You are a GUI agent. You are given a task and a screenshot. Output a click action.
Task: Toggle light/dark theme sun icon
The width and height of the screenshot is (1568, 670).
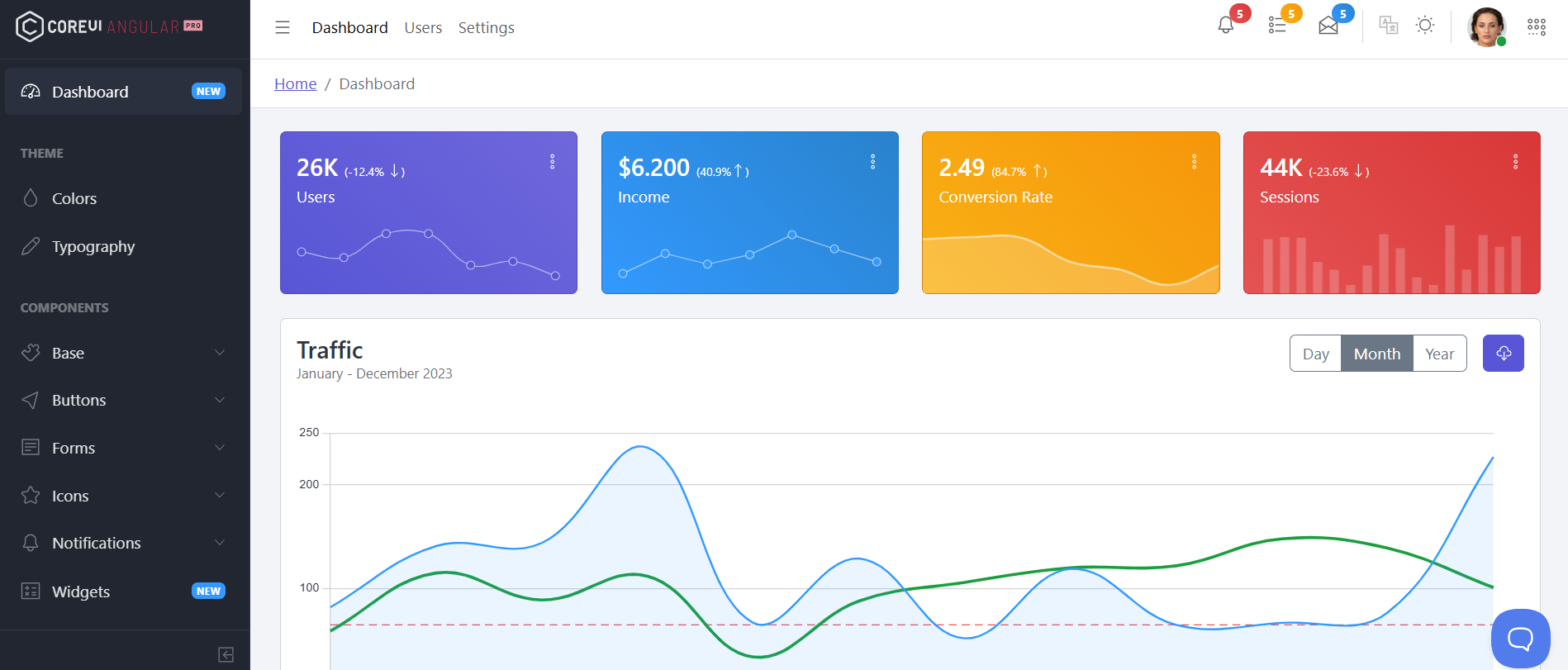1424,26
